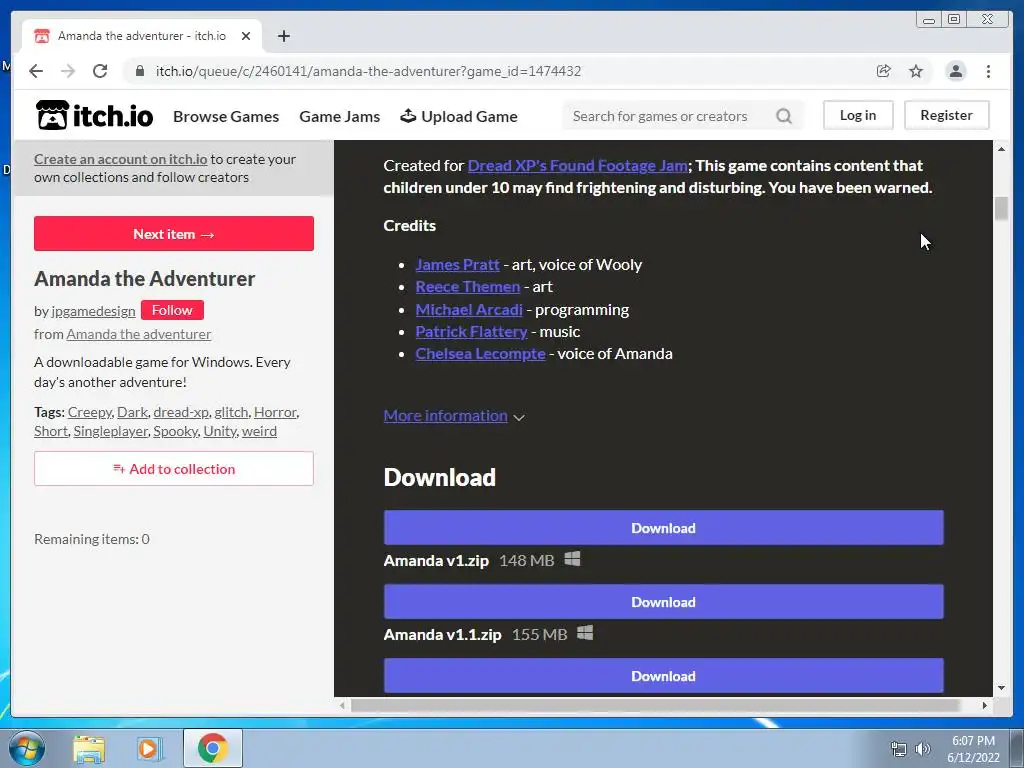Click the horizontal scrollbar right arrow
The height and width of the screenshot is (768, 1024).
tap(985, 705)
